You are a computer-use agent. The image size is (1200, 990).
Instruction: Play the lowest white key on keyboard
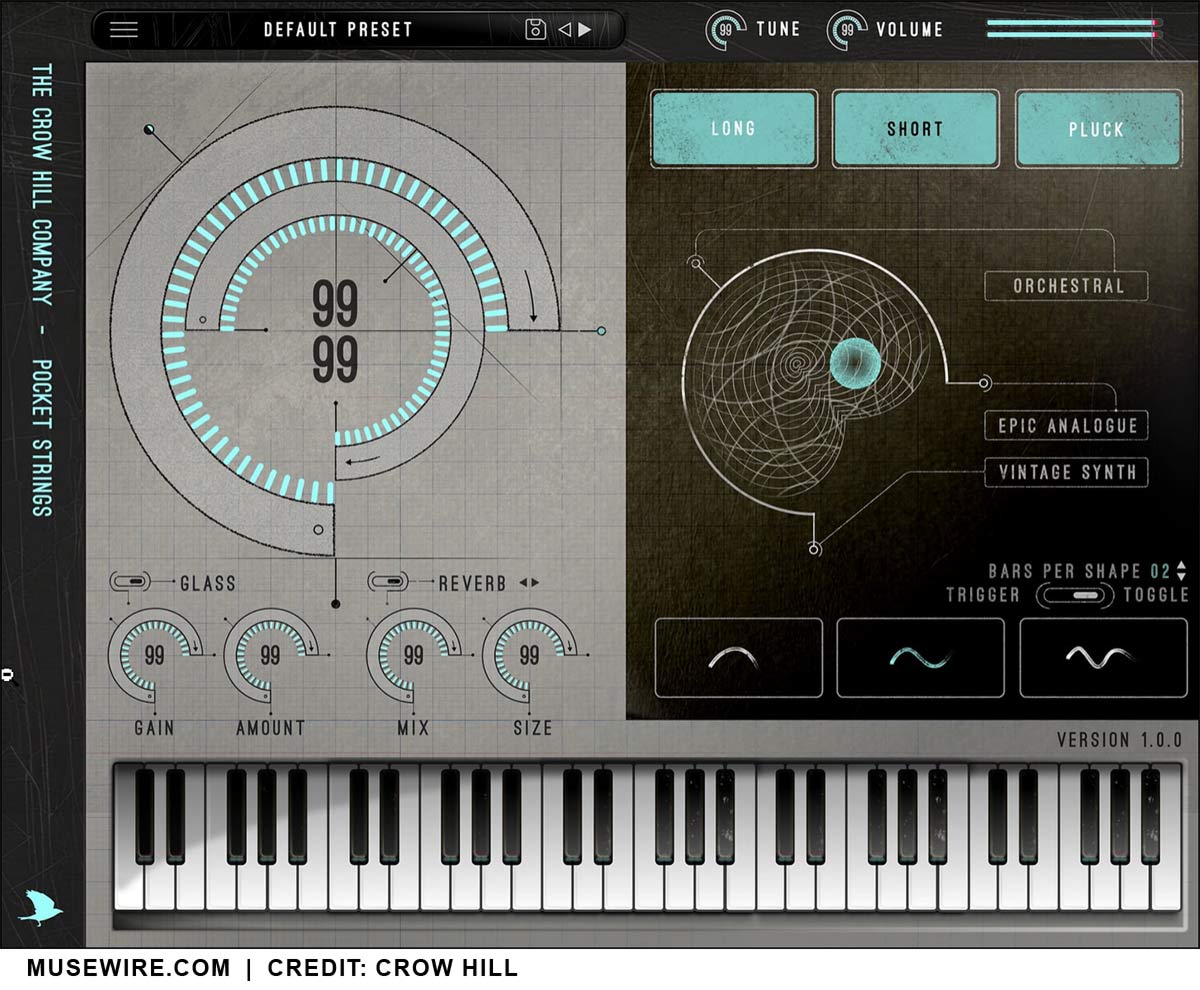(128, 840)
